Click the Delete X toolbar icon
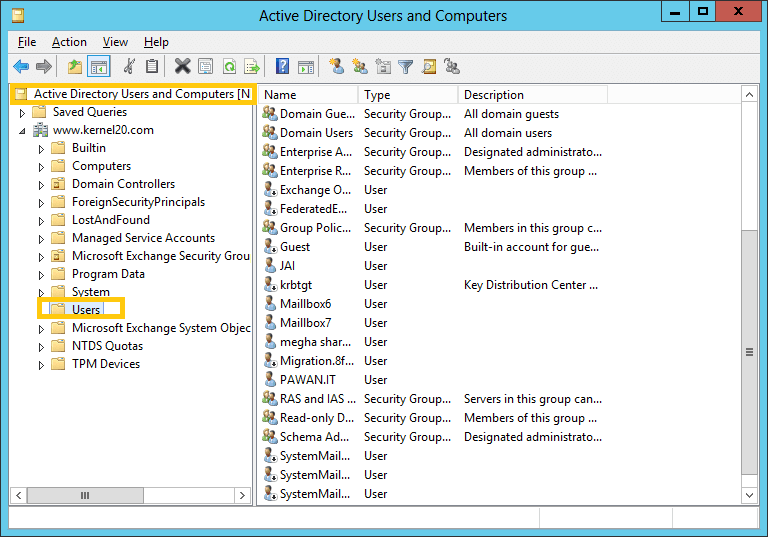The image size is (768, 537). pos(182,66)
